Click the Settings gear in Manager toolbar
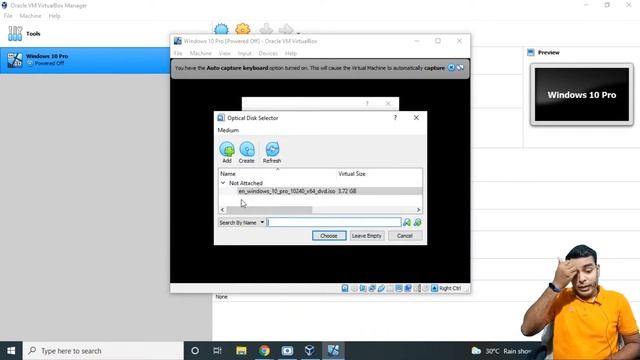640x360 pixels. [242, 29]
